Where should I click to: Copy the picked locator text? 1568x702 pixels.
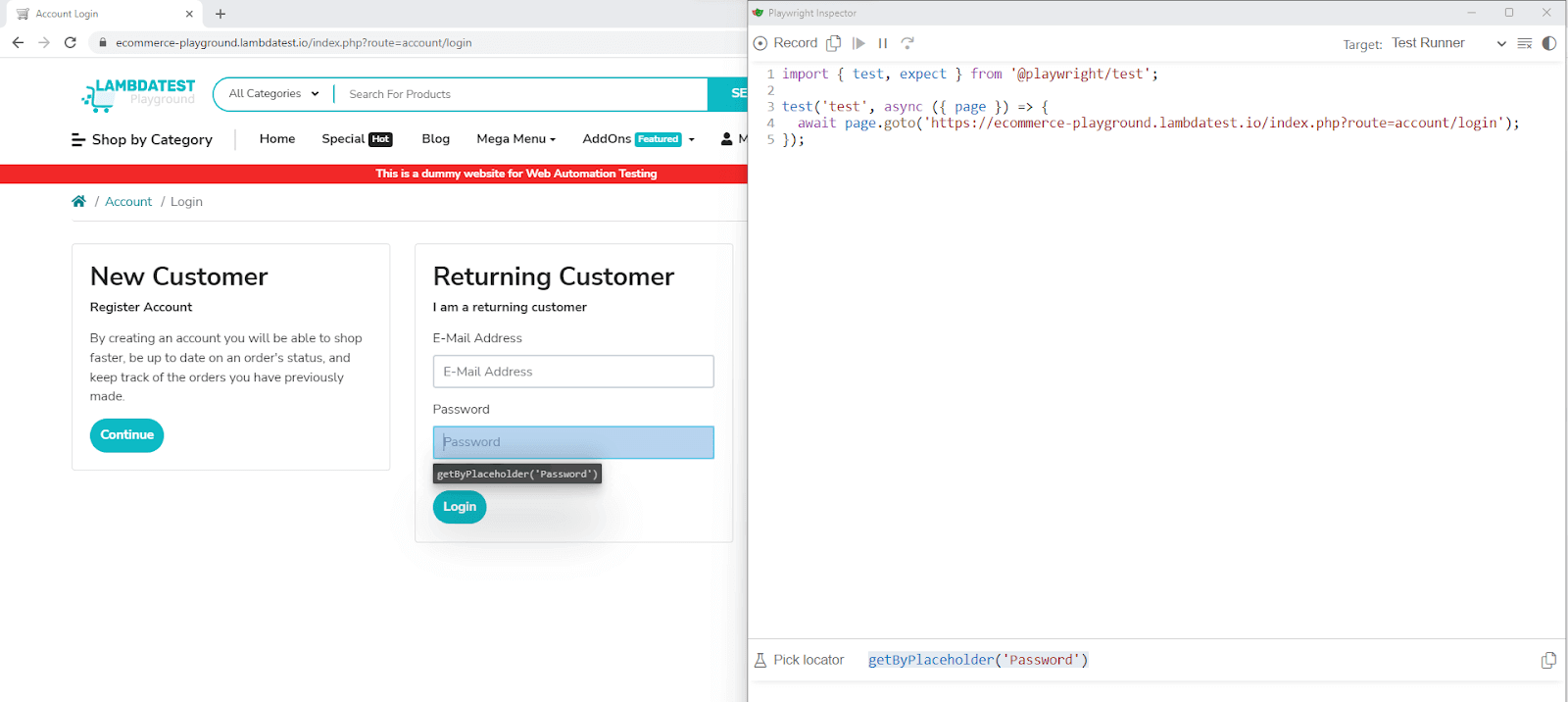1547,660
